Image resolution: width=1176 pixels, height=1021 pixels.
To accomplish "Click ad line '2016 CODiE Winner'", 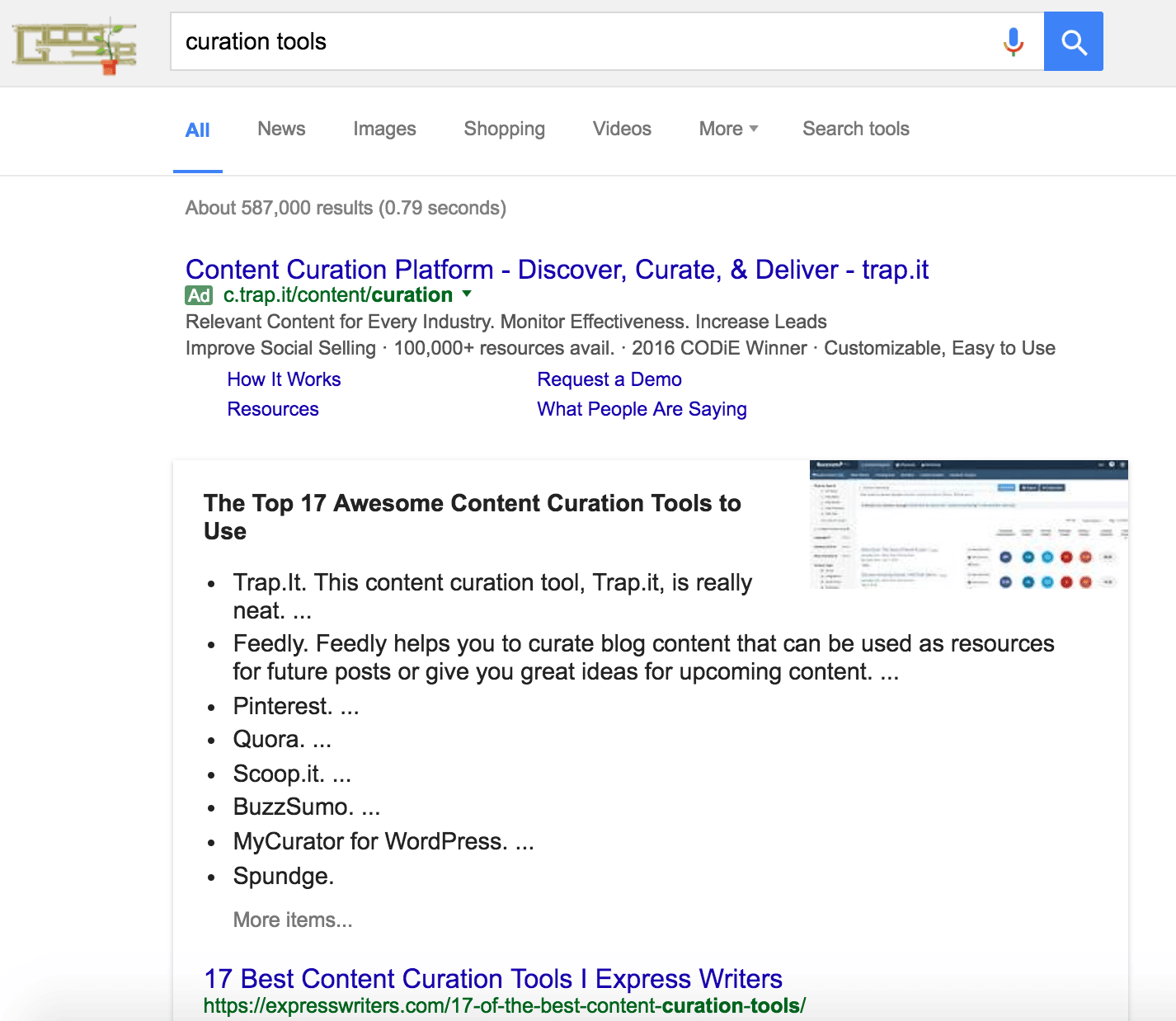I will (x=719, y=348).
